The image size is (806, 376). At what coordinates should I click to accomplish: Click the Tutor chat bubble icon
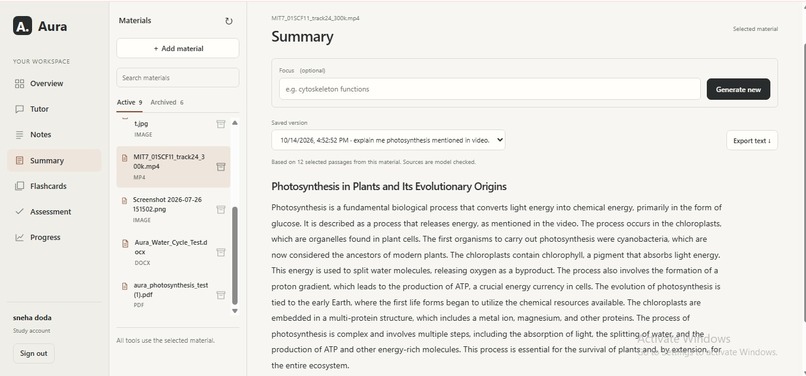coord(20,109)
